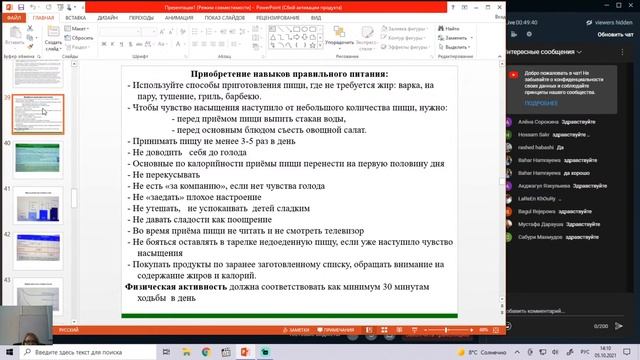
Task: Click weather 8°C Солнечно widget
Action: 482,352
